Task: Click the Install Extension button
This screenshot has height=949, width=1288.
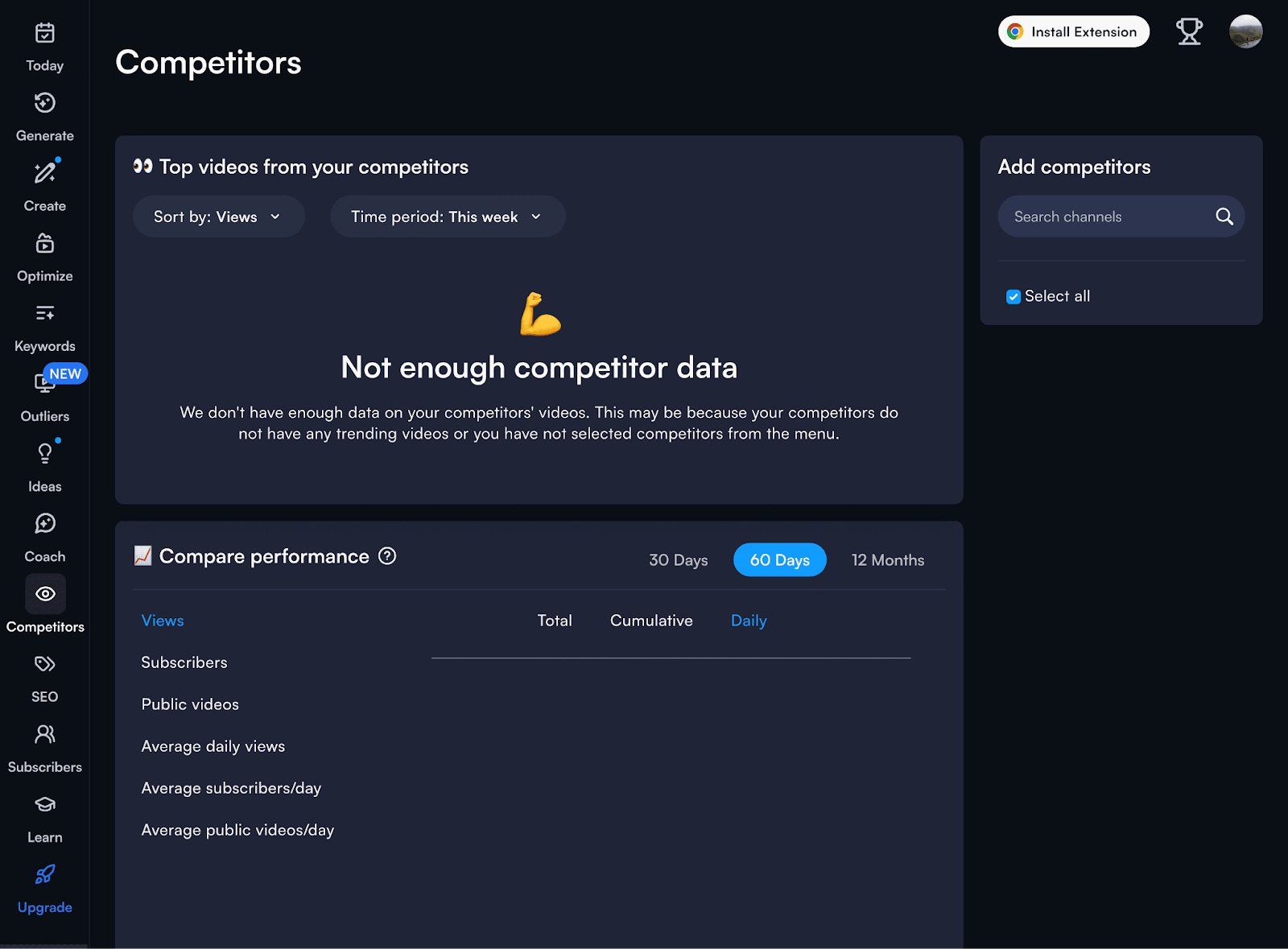Action: coord(1073,32)
